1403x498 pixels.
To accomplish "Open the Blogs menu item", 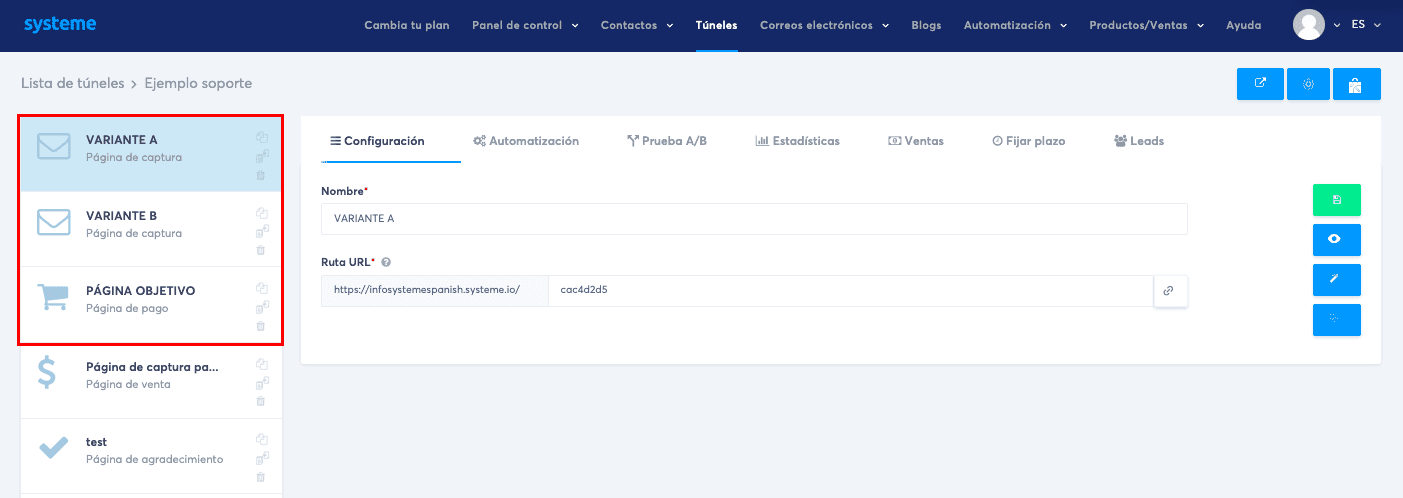I will [926, 25].
